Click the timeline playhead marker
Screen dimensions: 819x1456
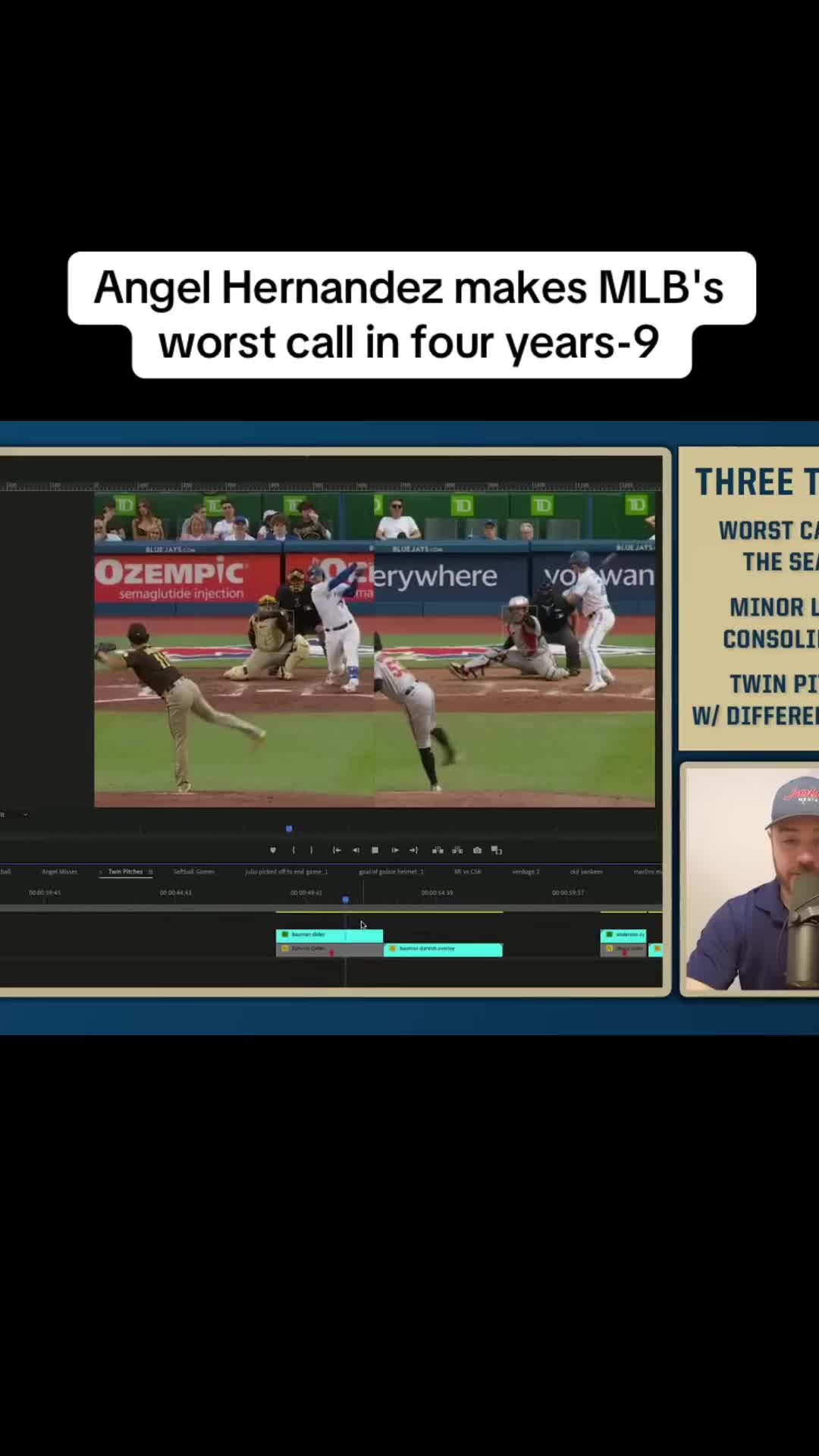(345, 899)
